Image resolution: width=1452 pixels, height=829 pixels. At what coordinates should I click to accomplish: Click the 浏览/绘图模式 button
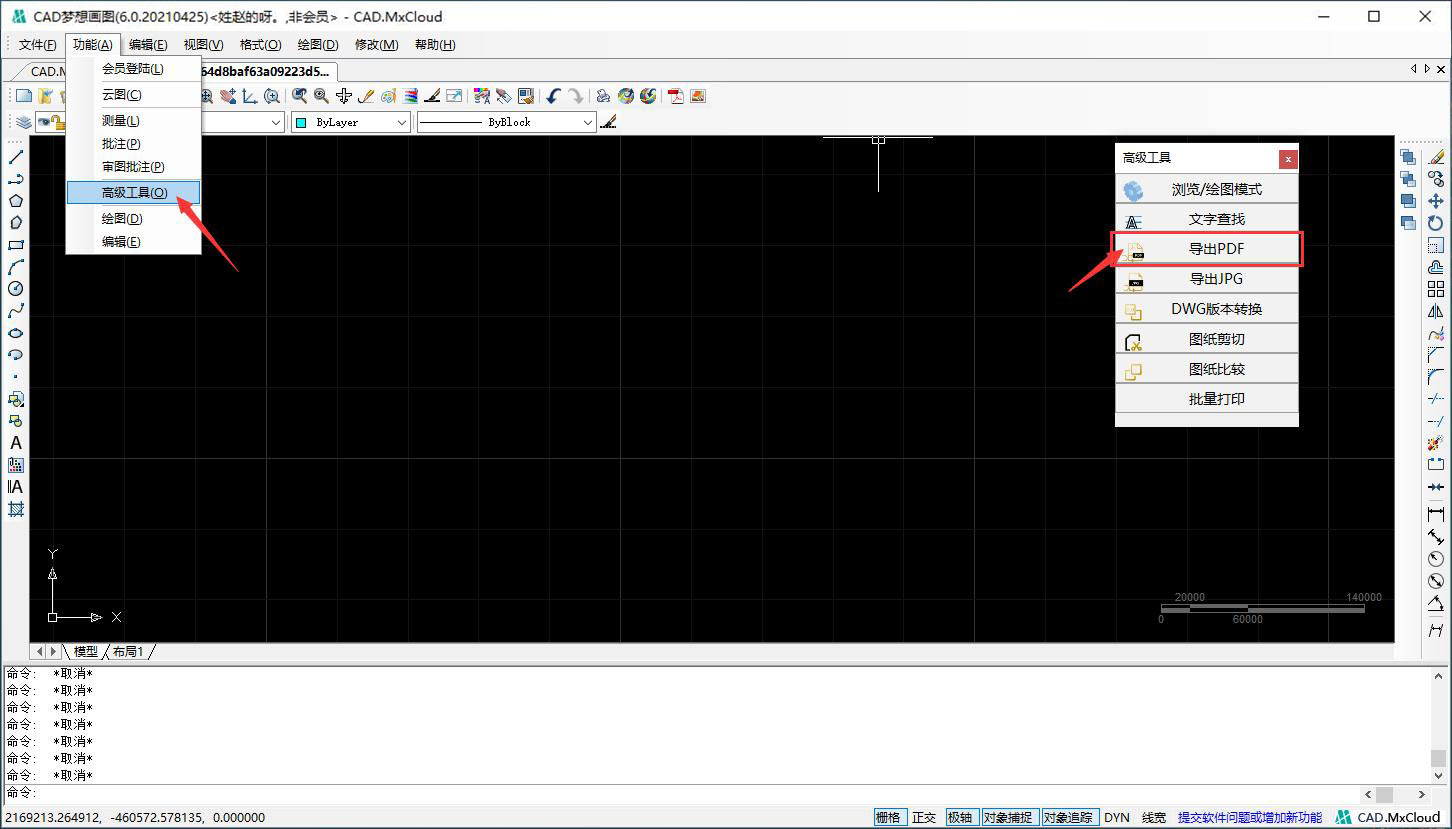pyautogui.click(x=1207, y=189)
